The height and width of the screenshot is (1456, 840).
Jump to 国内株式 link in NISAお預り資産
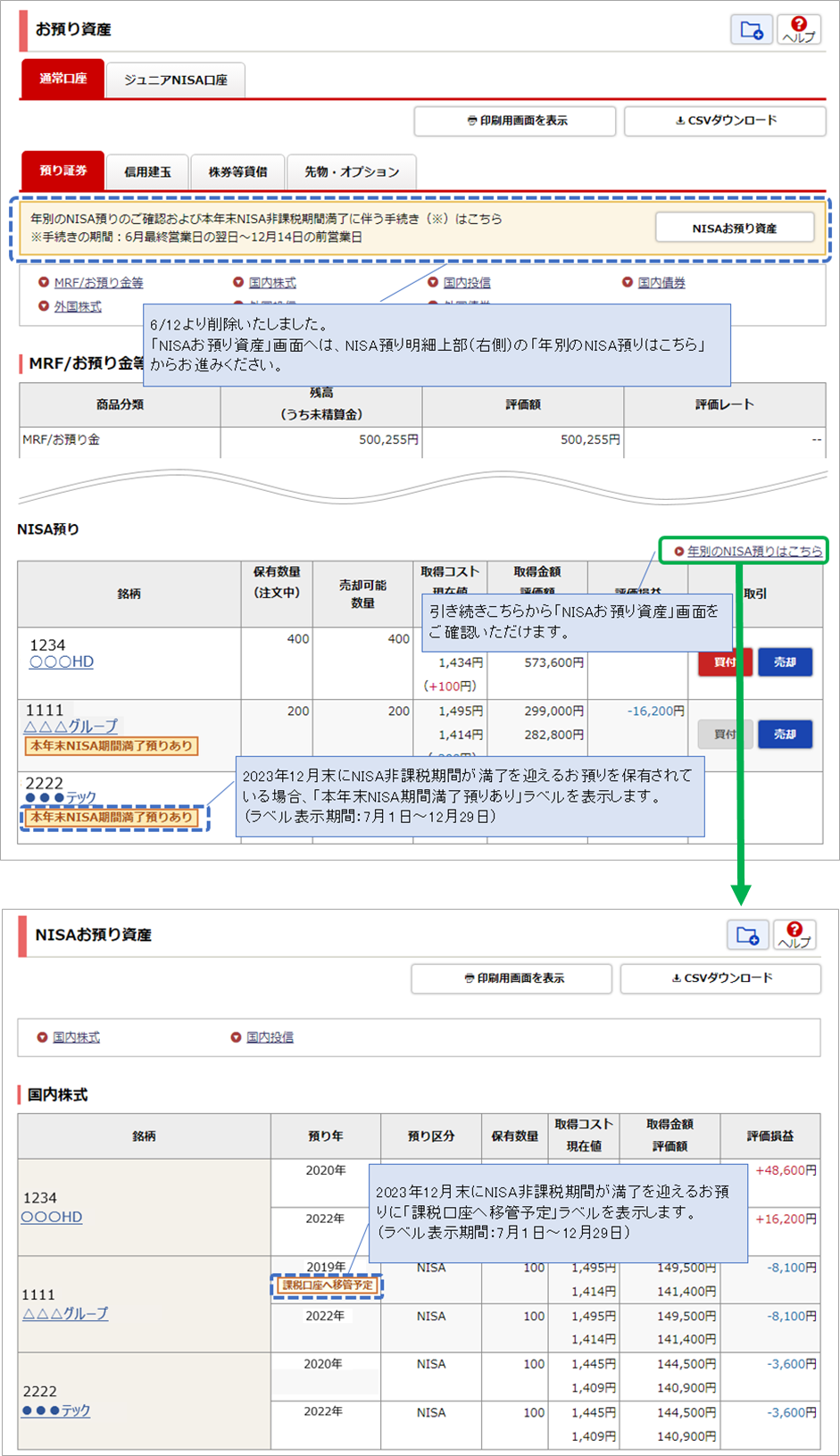pos(76,1037)
